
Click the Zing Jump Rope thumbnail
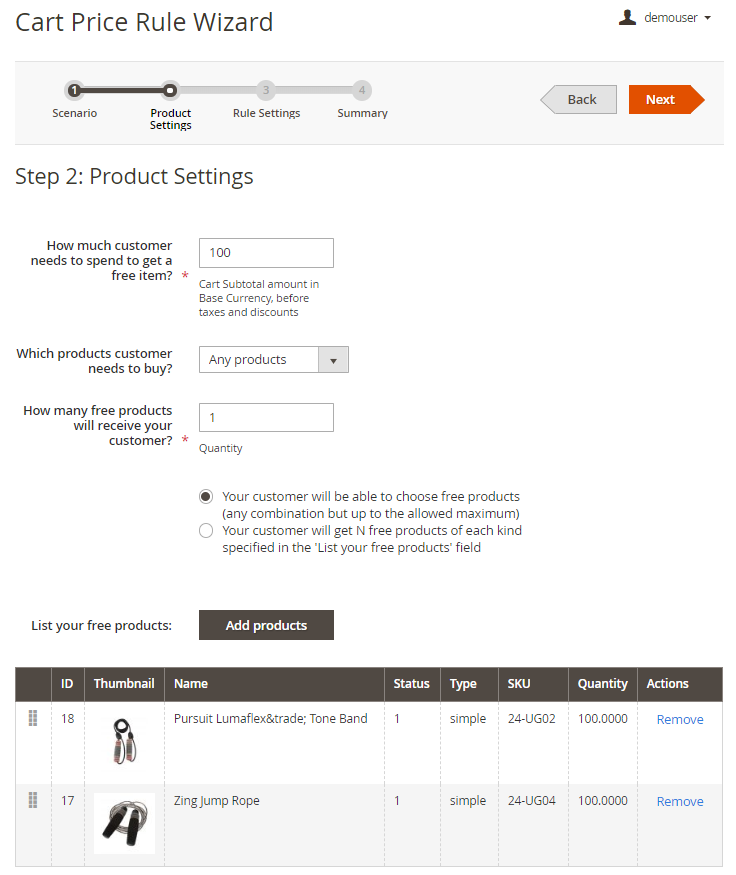point(124,823)
